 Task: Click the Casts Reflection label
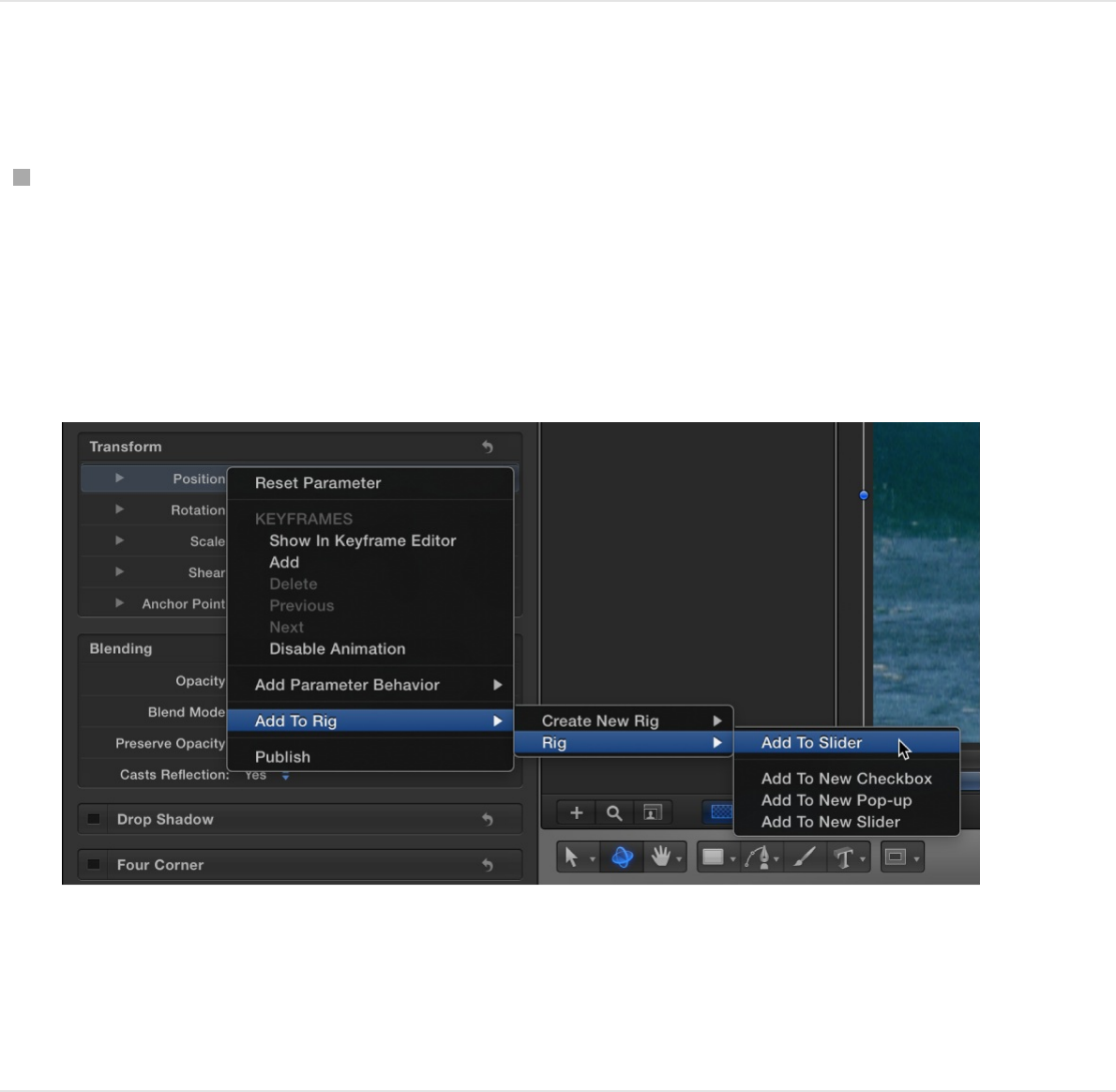[174, 775]
